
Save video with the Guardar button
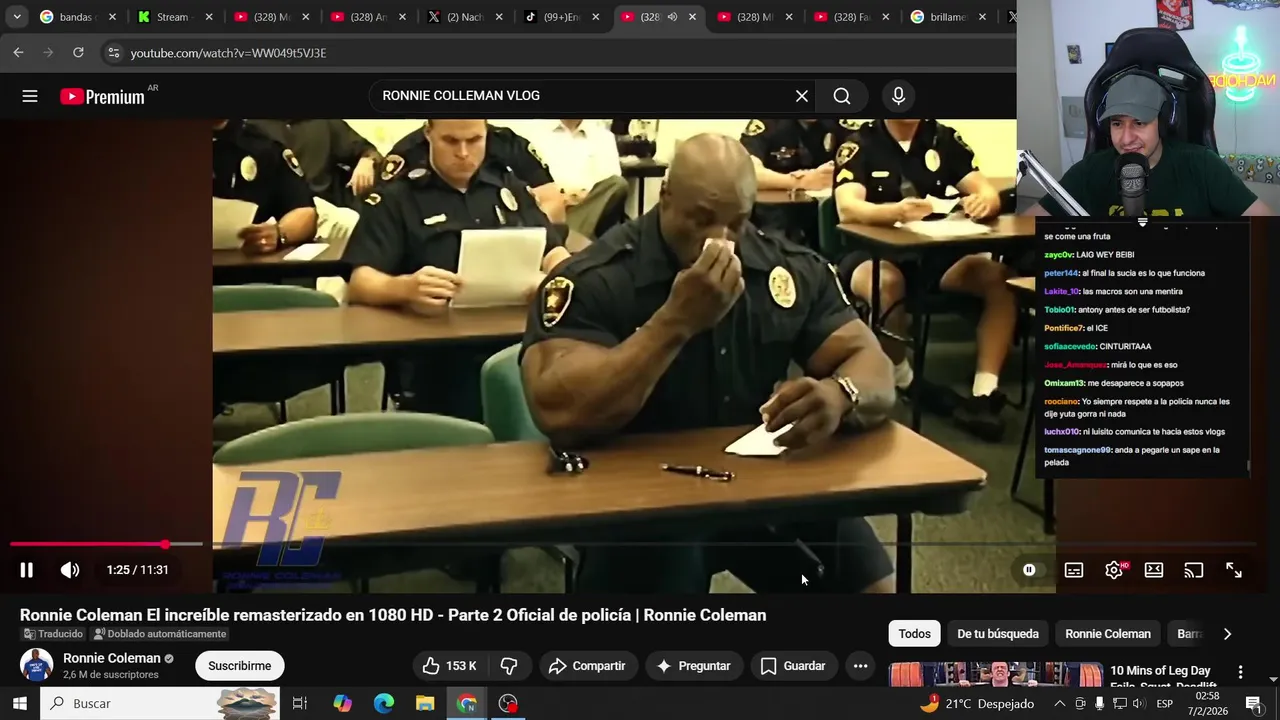tap(793, 666)
